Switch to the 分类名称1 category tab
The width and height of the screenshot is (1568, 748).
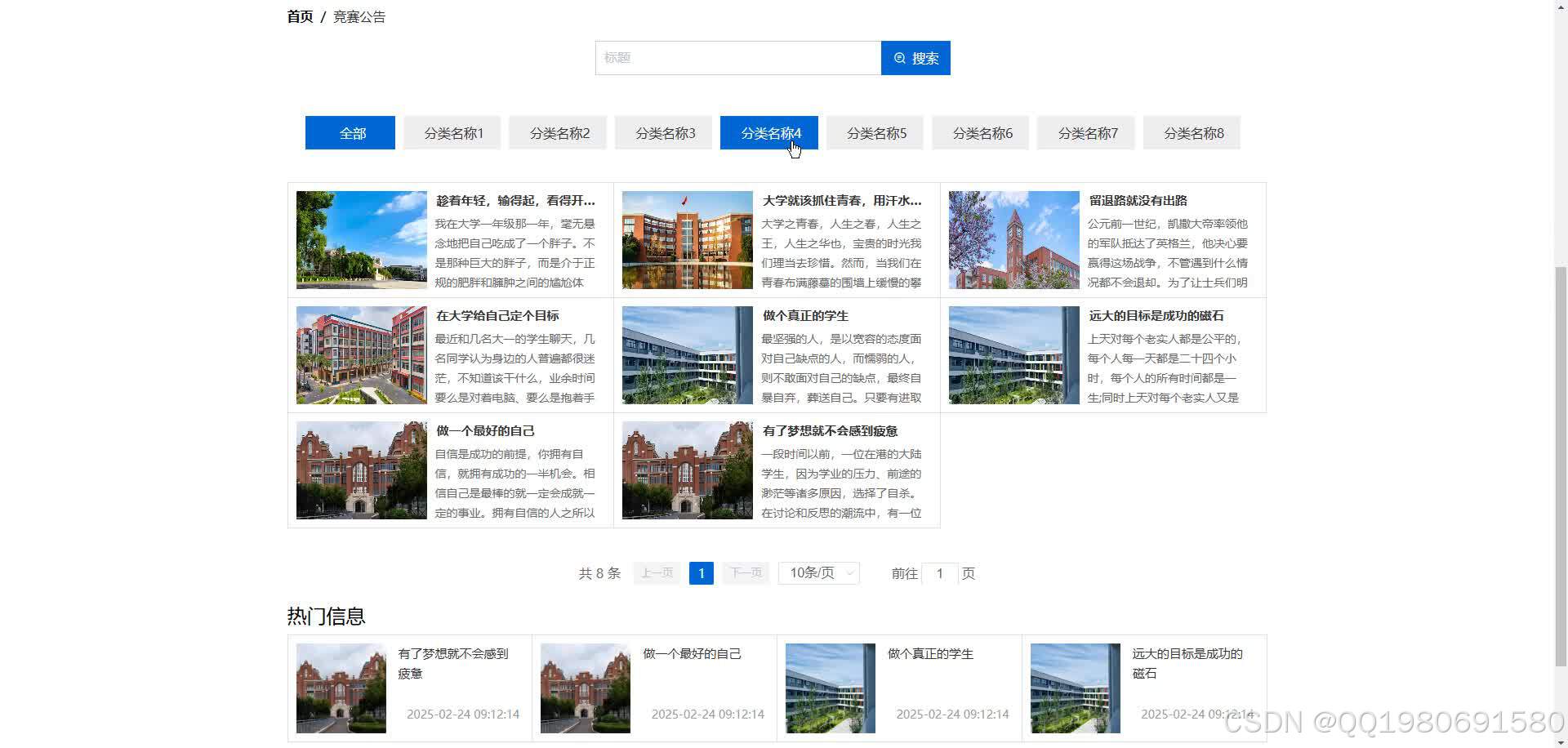(x=452, y=132)
